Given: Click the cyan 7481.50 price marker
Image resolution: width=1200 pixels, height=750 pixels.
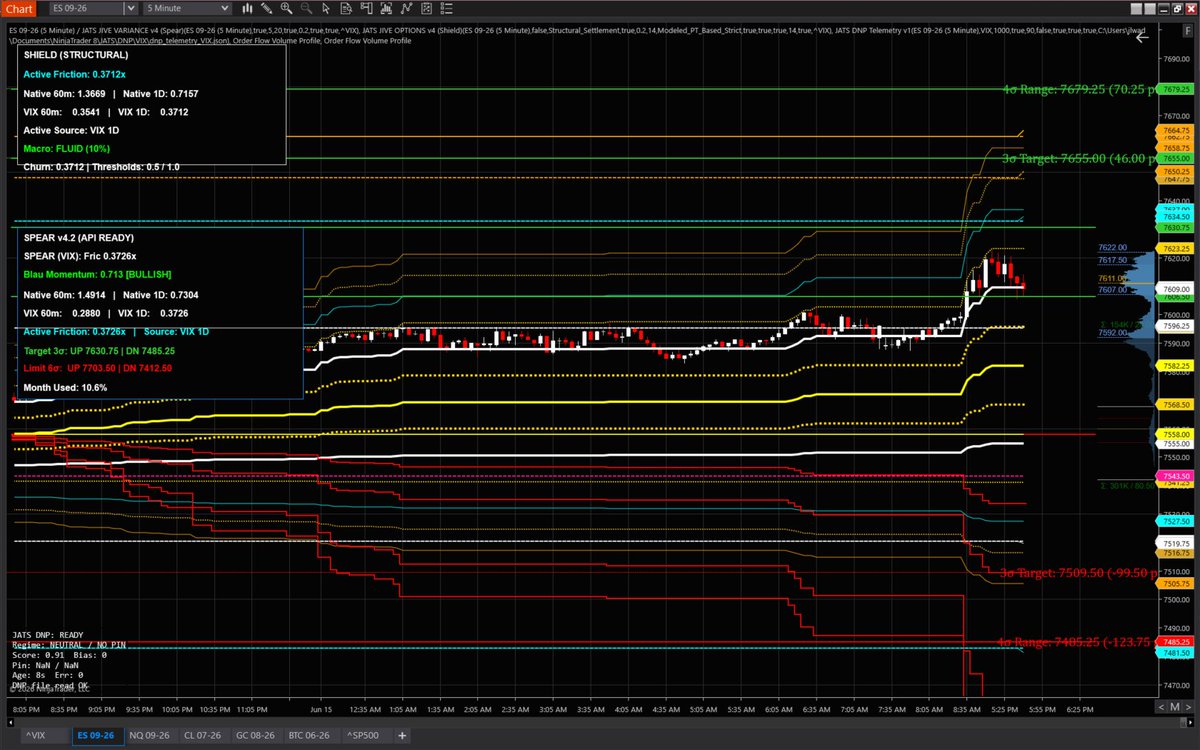Looking at the screenshot, I should [x=1174, y=652].
